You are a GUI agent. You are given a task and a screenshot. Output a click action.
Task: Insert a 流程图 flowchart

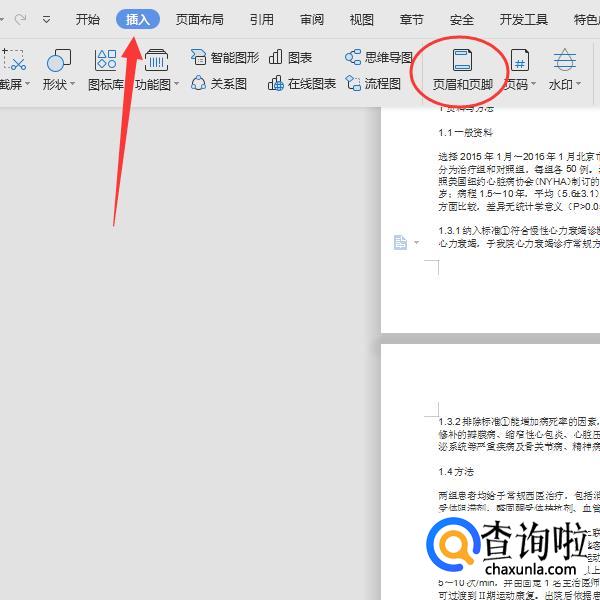[373, 84]
